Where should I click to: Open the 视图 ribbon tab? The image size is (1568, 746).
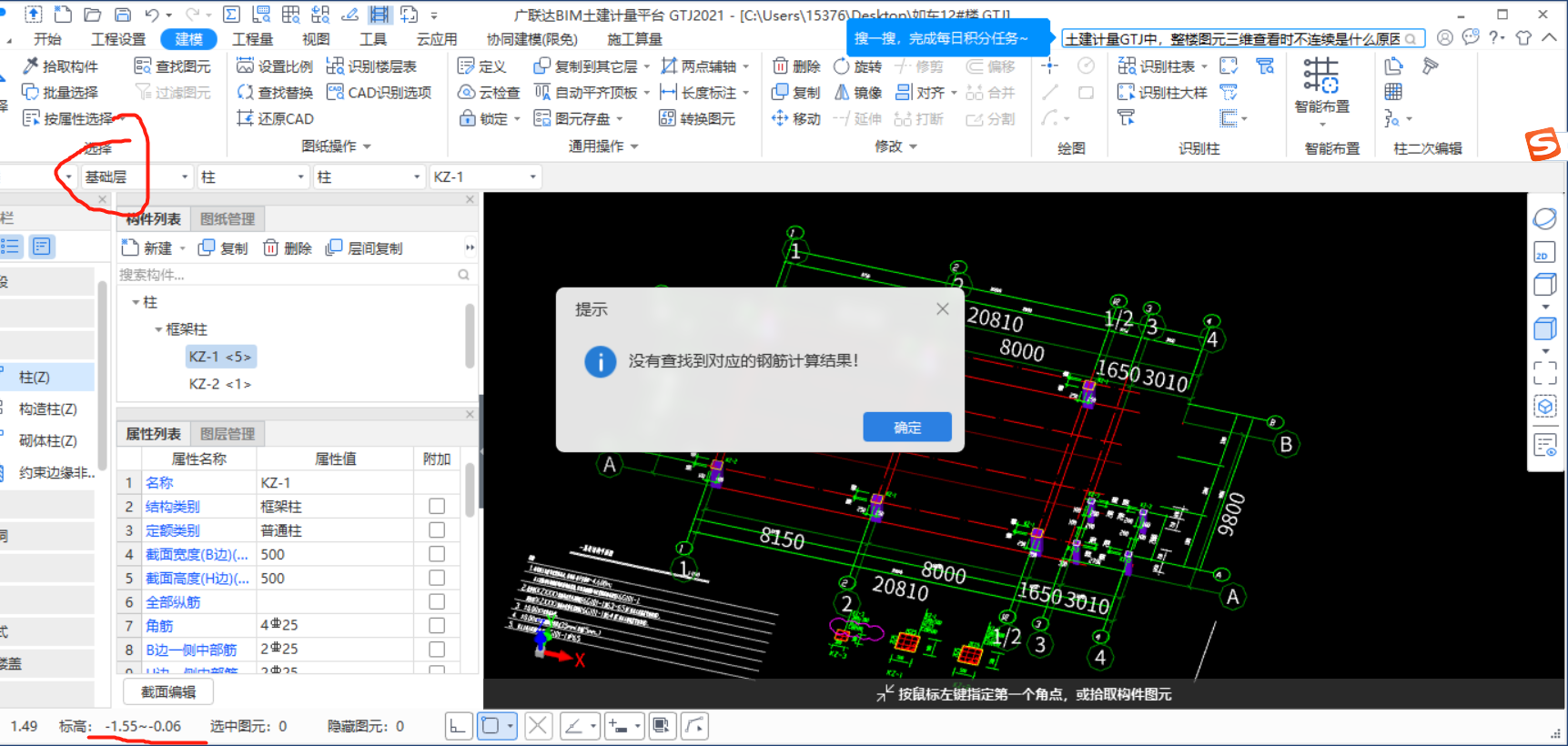tap(316, 39)
